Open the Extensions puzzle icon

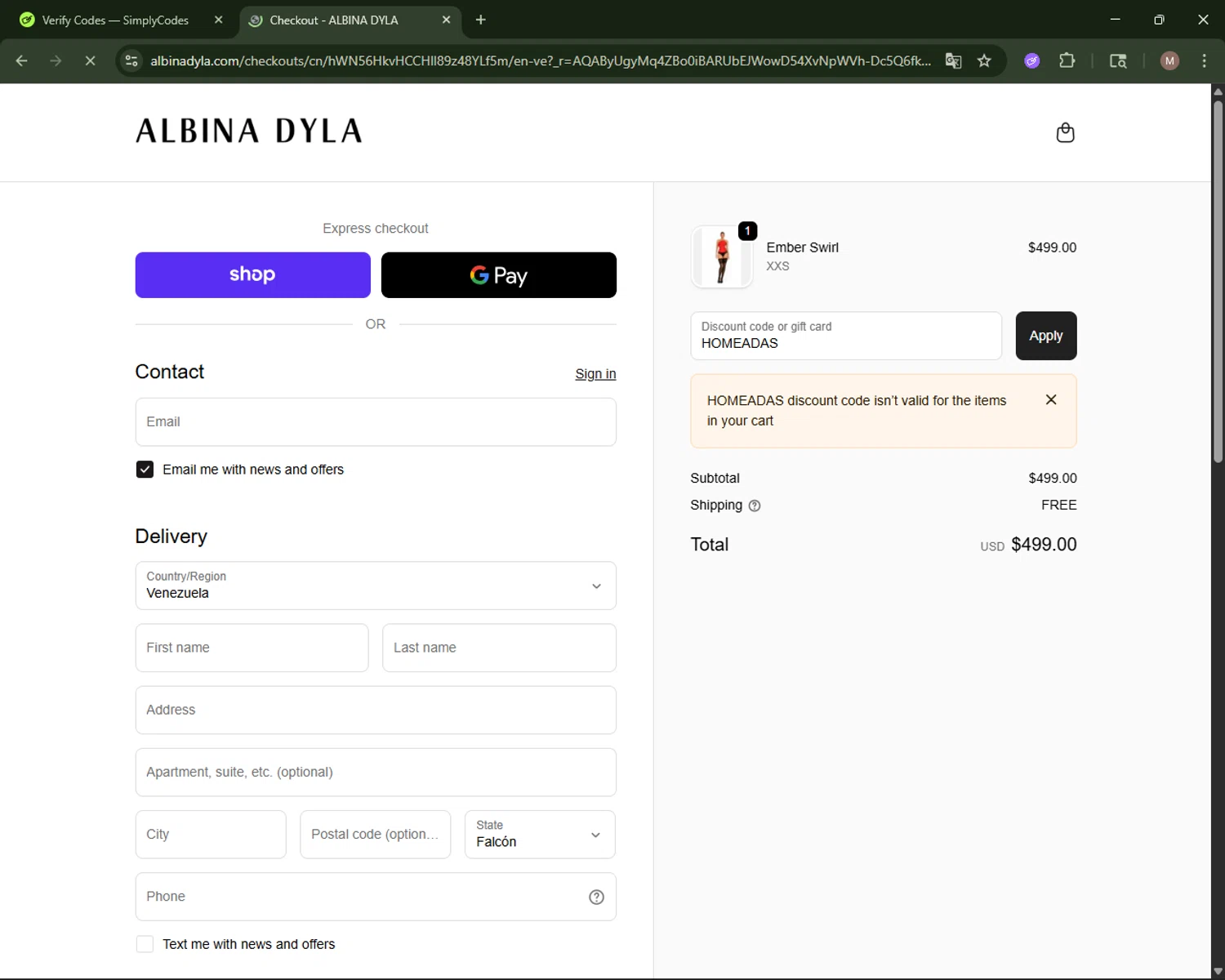click(1067, 60)
